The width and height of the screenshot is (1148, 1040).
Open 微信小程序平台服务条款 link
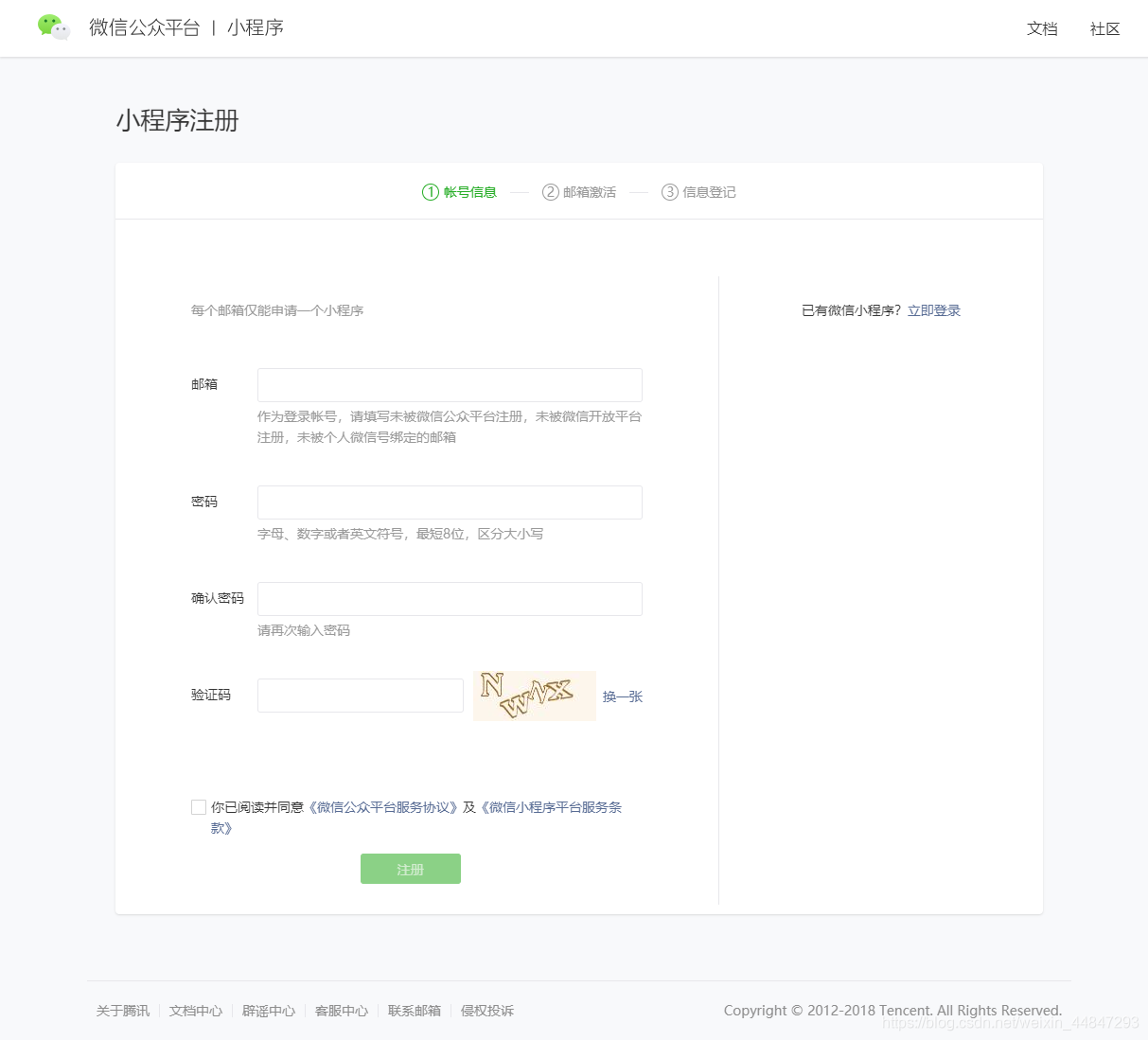pos(551,807)
